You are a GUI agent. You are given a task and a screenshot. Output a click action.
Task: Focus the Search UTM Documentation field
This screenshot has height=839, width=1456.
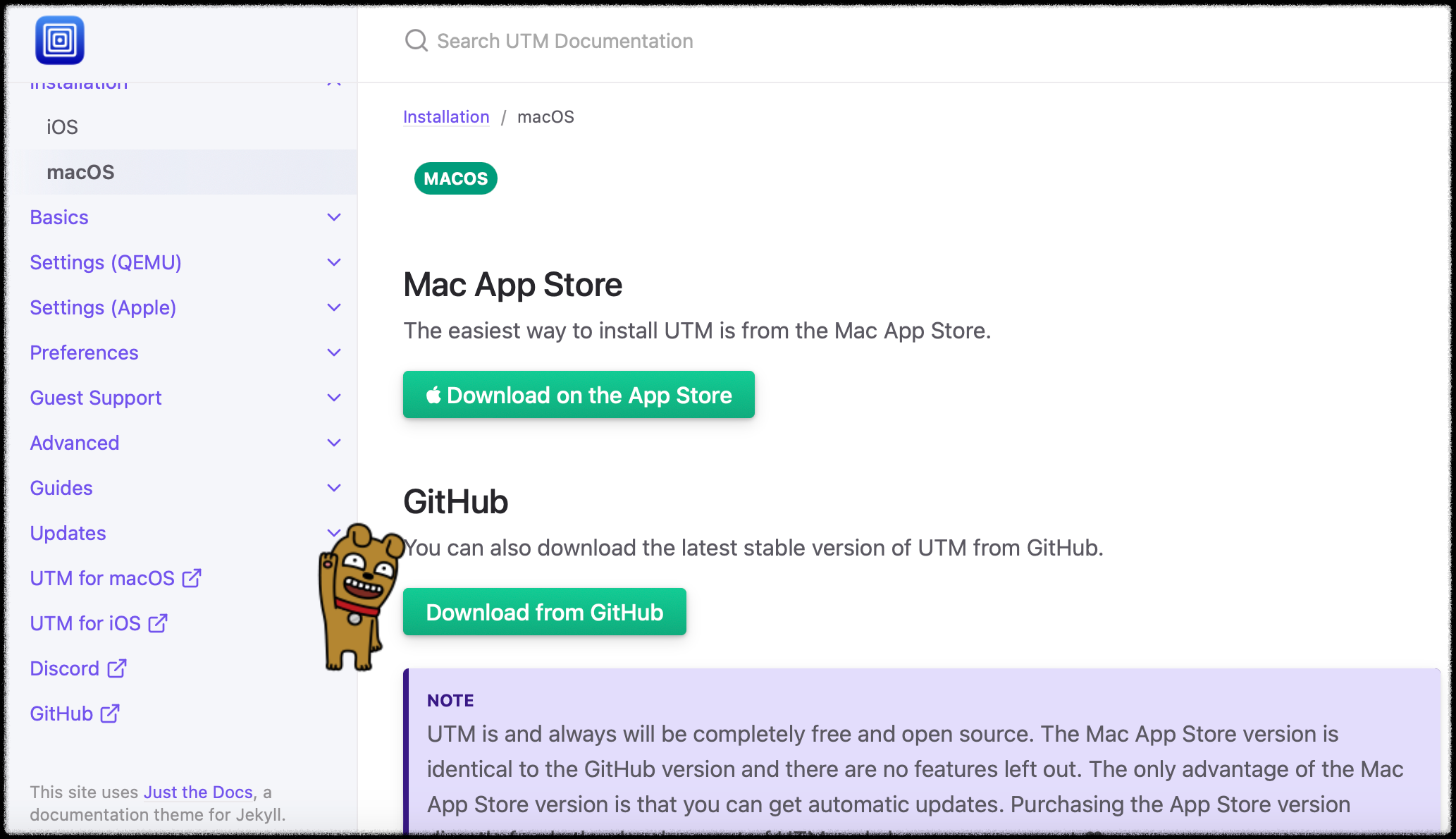[x=564, y=41]
